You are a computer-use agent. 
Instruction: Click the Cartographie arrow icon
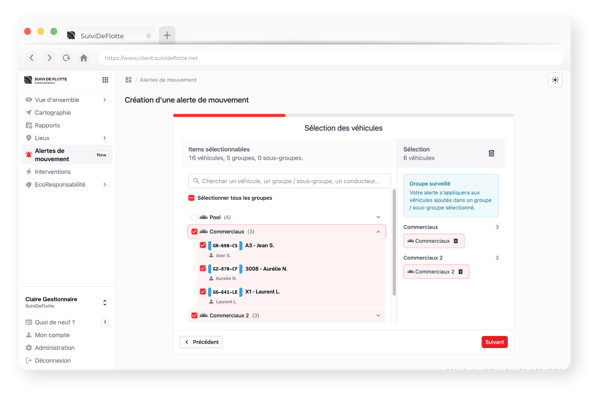pyautogui.click(x=29, y=112)
